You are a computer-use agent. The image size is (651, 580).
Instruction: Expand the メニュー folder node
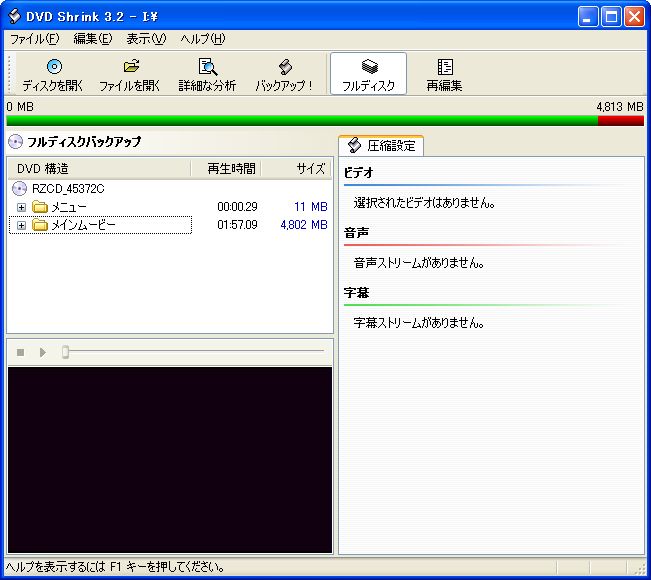click(21, 207)
